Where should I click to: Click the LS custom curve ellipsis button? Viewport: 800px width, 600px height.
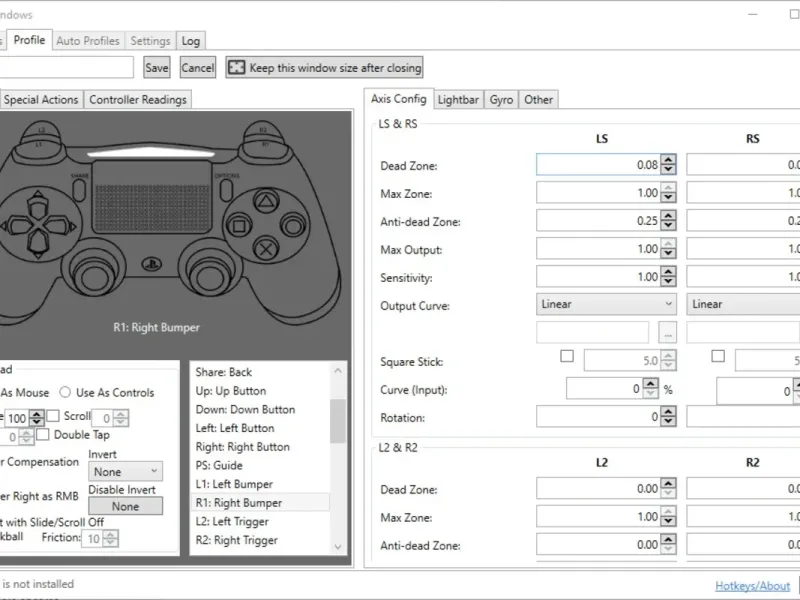pyautogui.click(x=667, y=333)
